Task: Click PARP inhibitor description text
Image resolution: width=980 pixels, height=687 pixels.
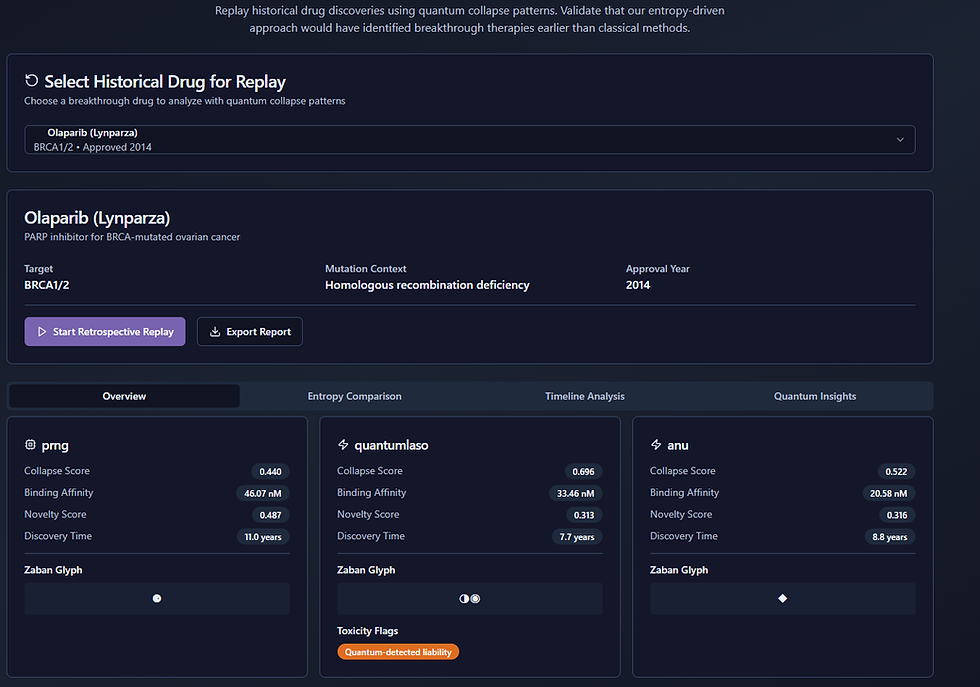Action: [x=132, y=237]
